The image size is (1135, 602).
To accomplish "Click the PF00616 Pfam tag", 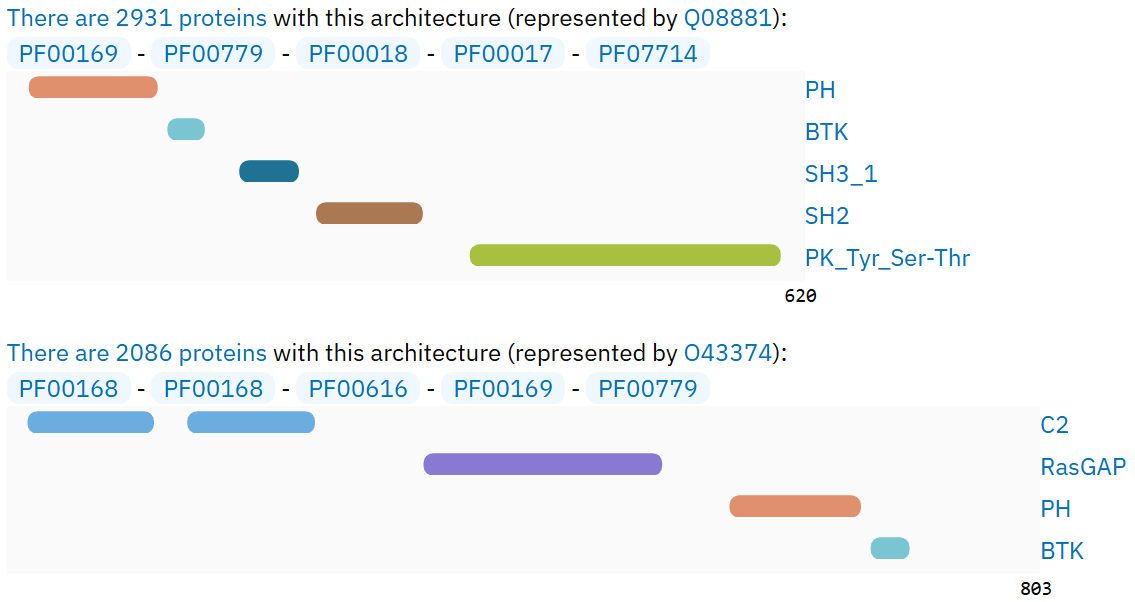I will [358, 389].
